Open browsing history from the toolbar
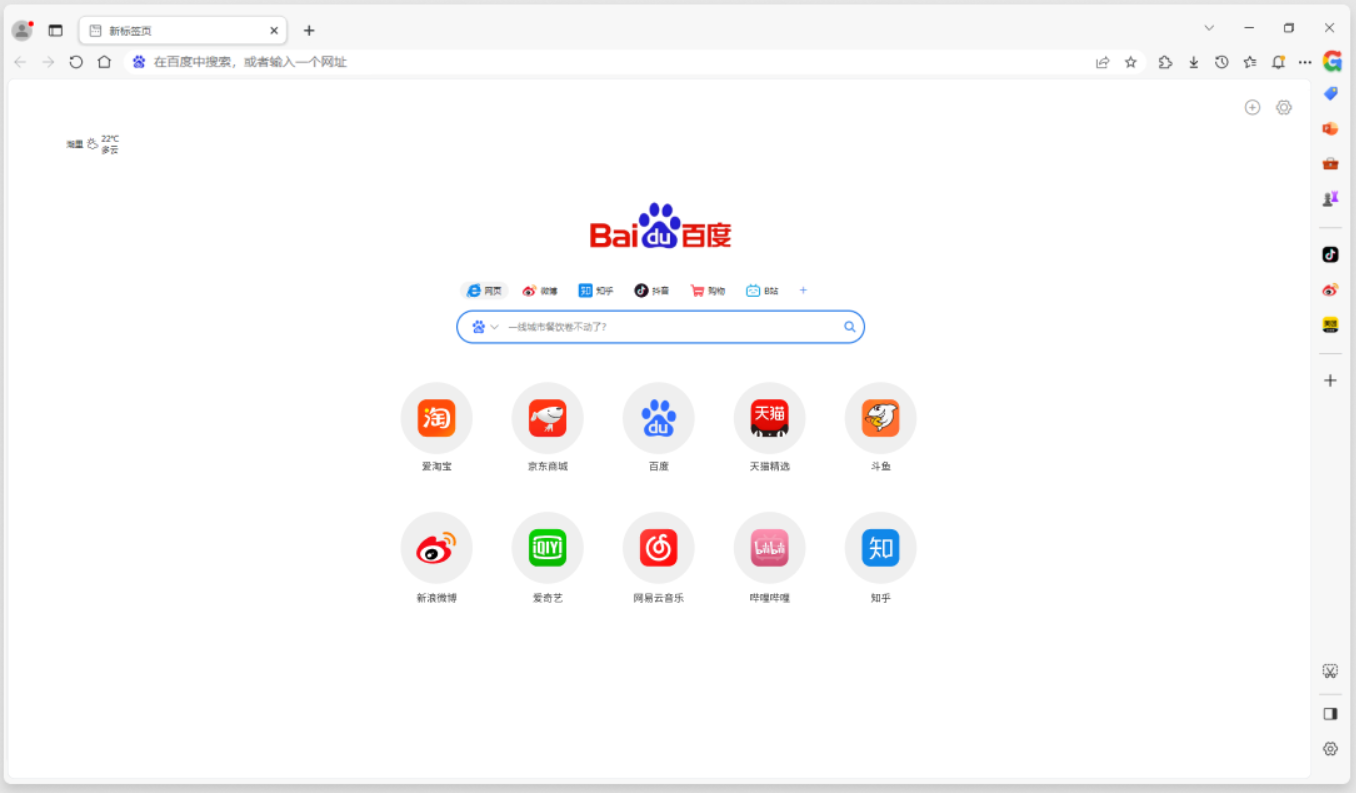The height and width of the screenshot is (793, 1356). [x=1221, y=61]
